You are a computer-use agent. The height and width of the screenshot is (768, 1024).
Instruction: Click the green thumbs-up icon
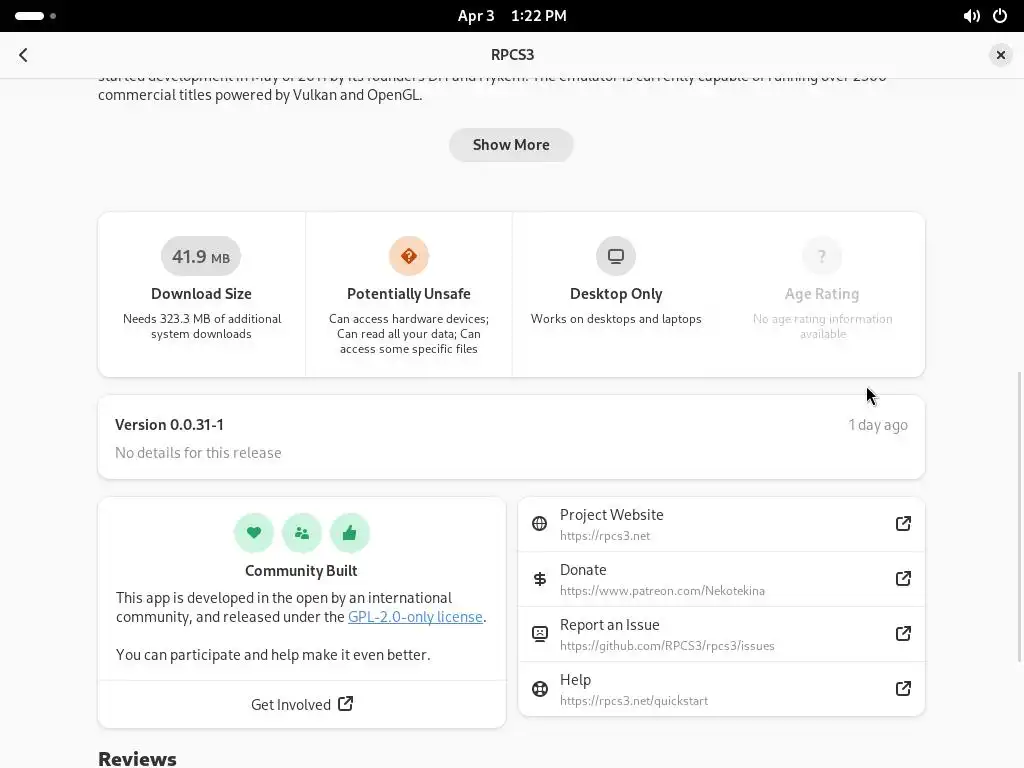click(349, 533)
